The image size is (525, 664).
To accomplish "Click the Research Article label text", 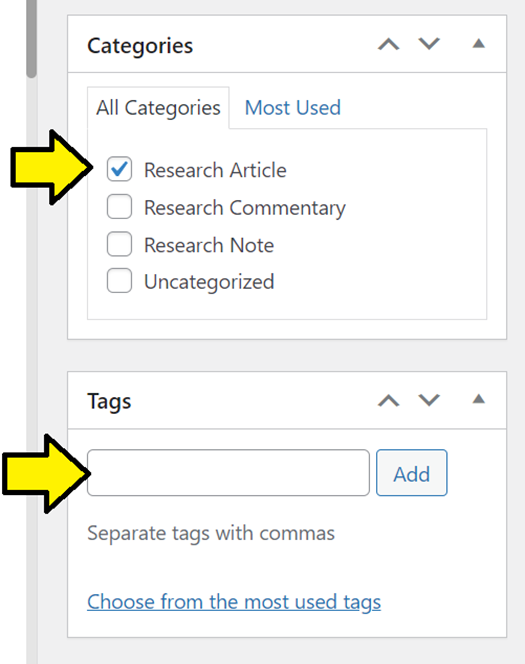I will click(x=215, y=170).
